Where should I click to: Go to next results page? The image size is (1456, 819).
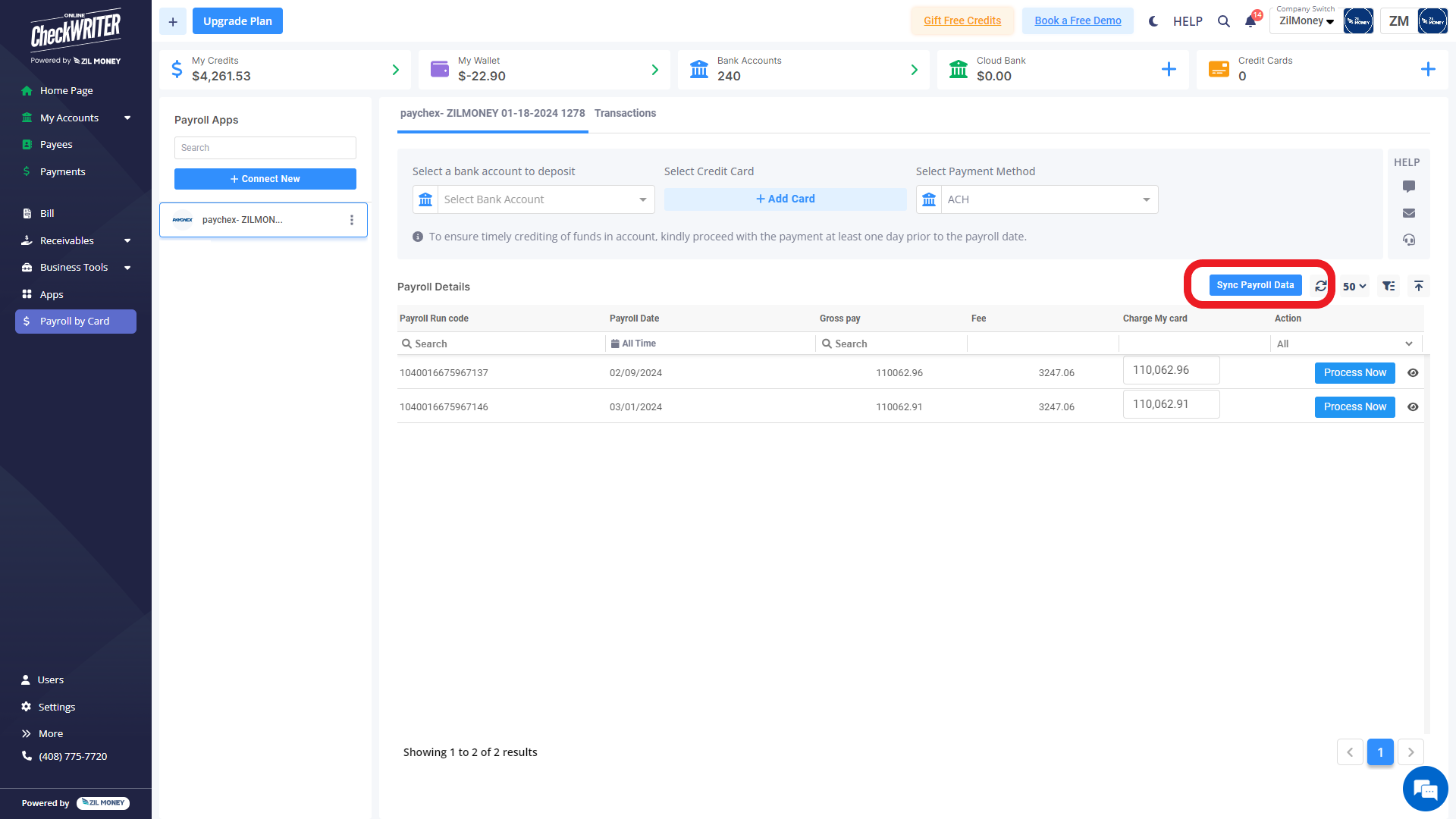[1410, 752]
